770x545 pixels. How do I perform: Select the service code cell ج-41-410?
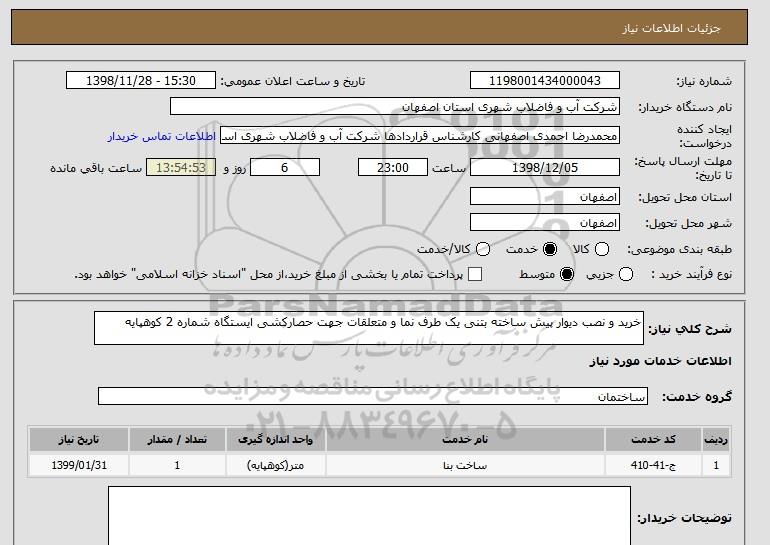tap(653, 465)
